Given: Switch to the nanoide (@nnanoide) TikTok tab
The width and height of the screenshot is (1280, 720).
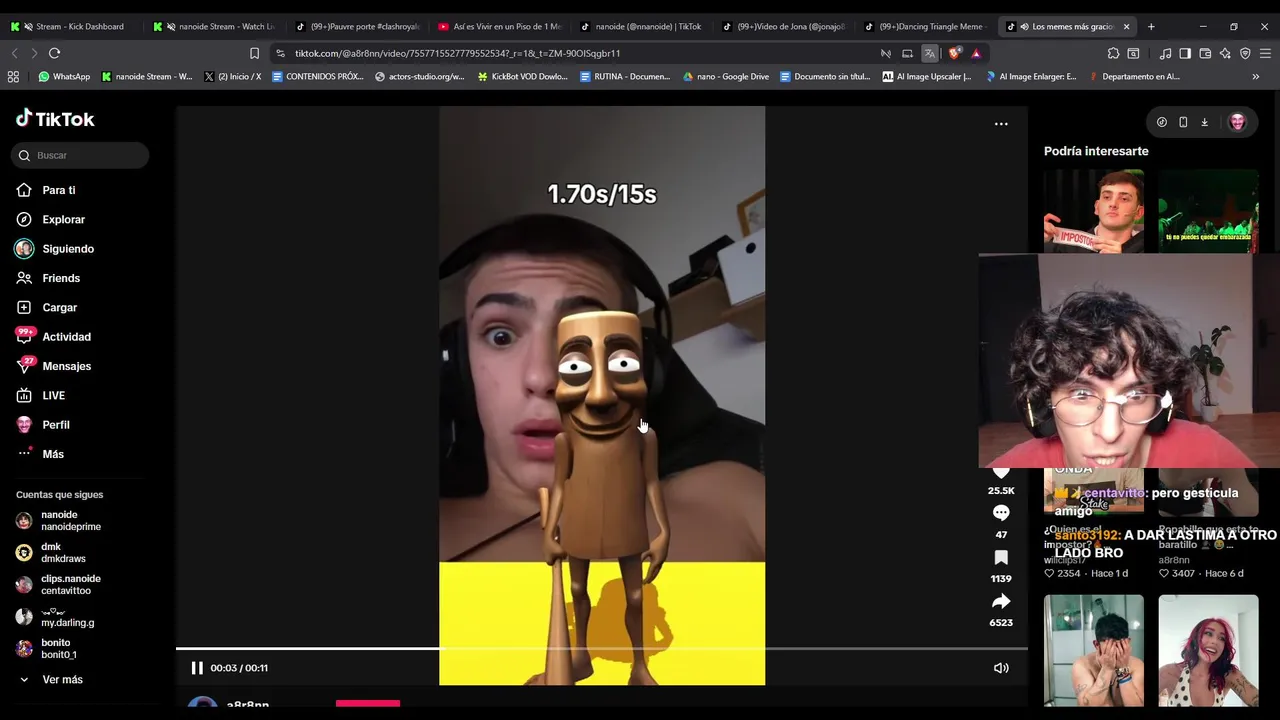Looking at the screenshot, I should [x=642, y=26].
